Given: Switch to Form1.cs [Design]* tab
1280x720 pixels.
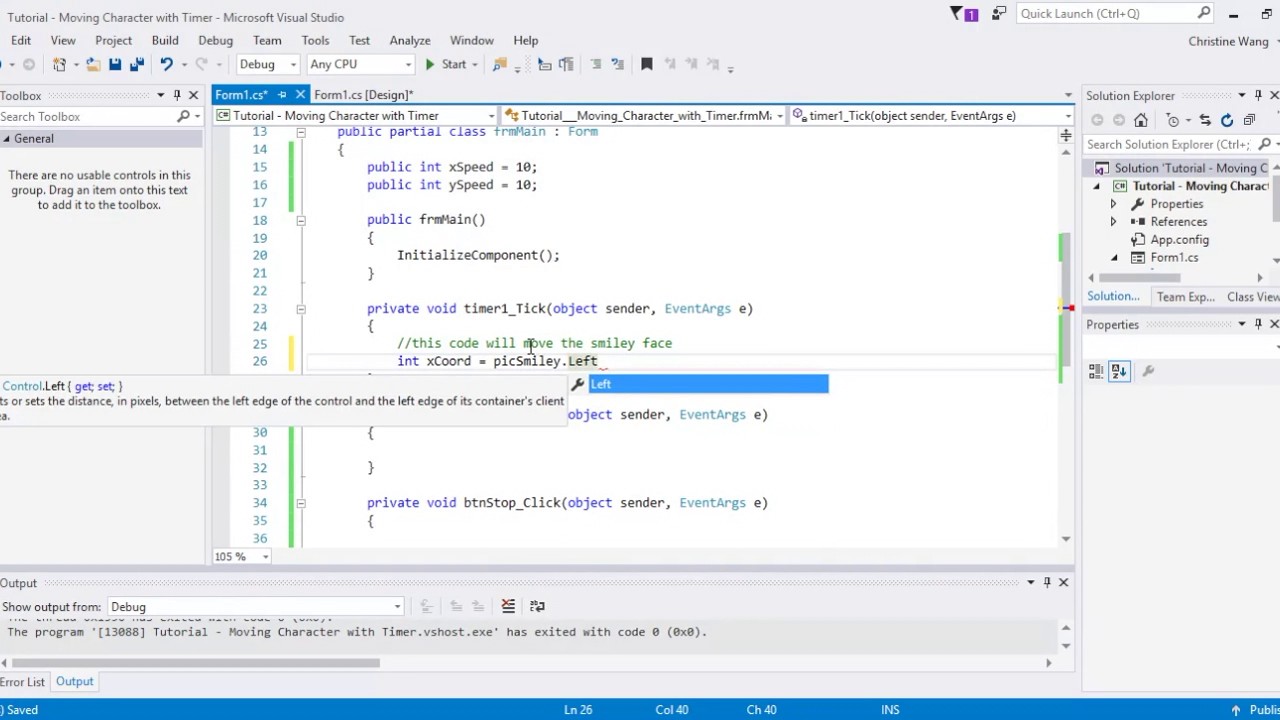Looking at the screenshot, I should tap(363, 95).
